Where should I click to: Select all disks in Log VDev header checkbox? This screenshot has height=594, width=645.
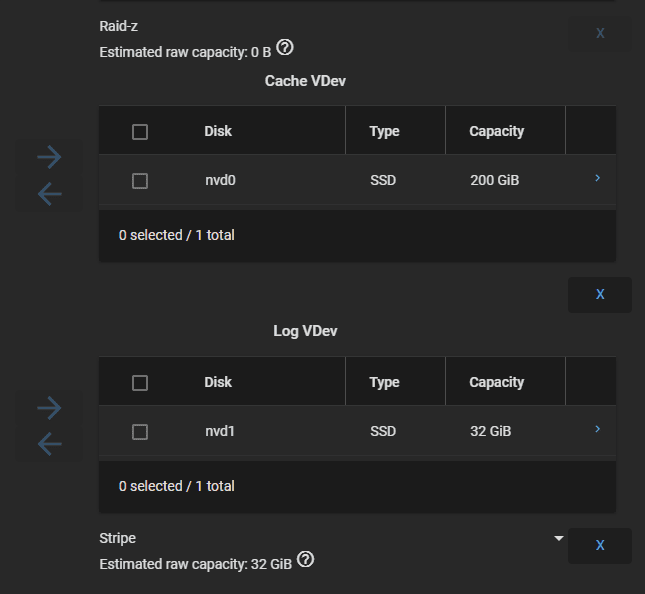[140, 383]
